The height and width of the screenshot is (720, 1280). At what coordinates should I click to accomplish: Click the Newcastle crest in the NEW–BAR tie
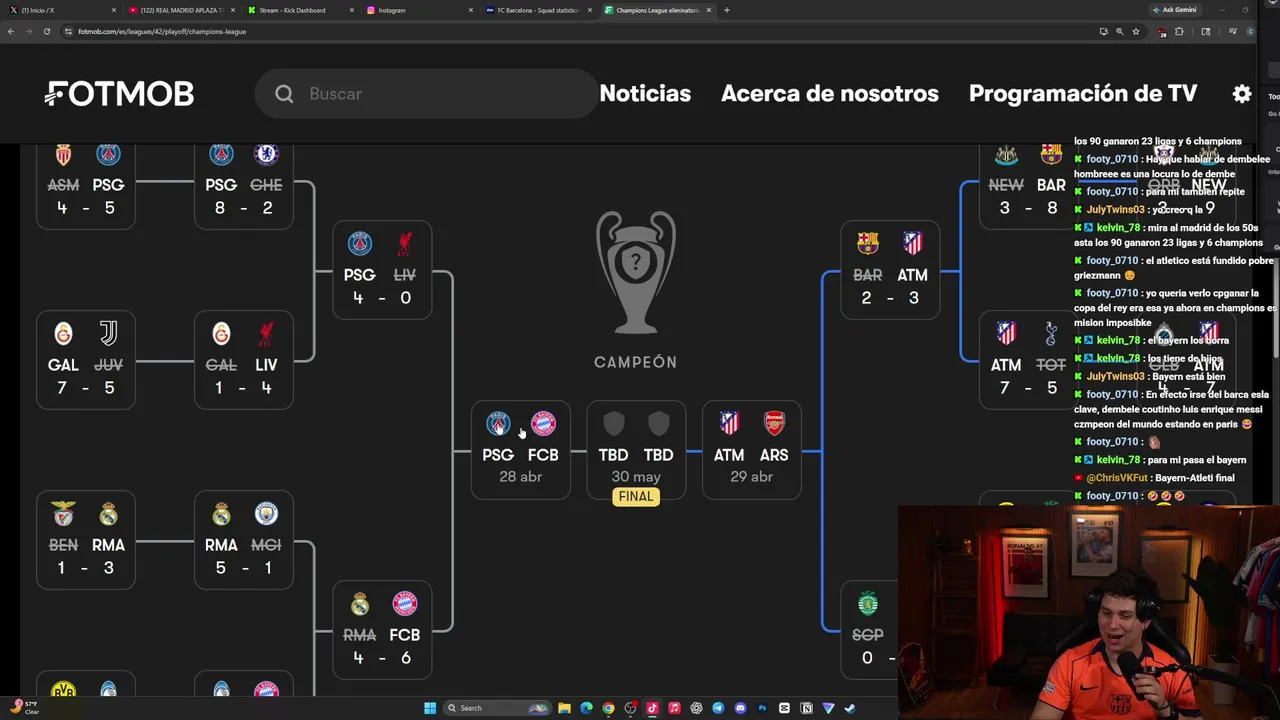[x=1006, y=154]
